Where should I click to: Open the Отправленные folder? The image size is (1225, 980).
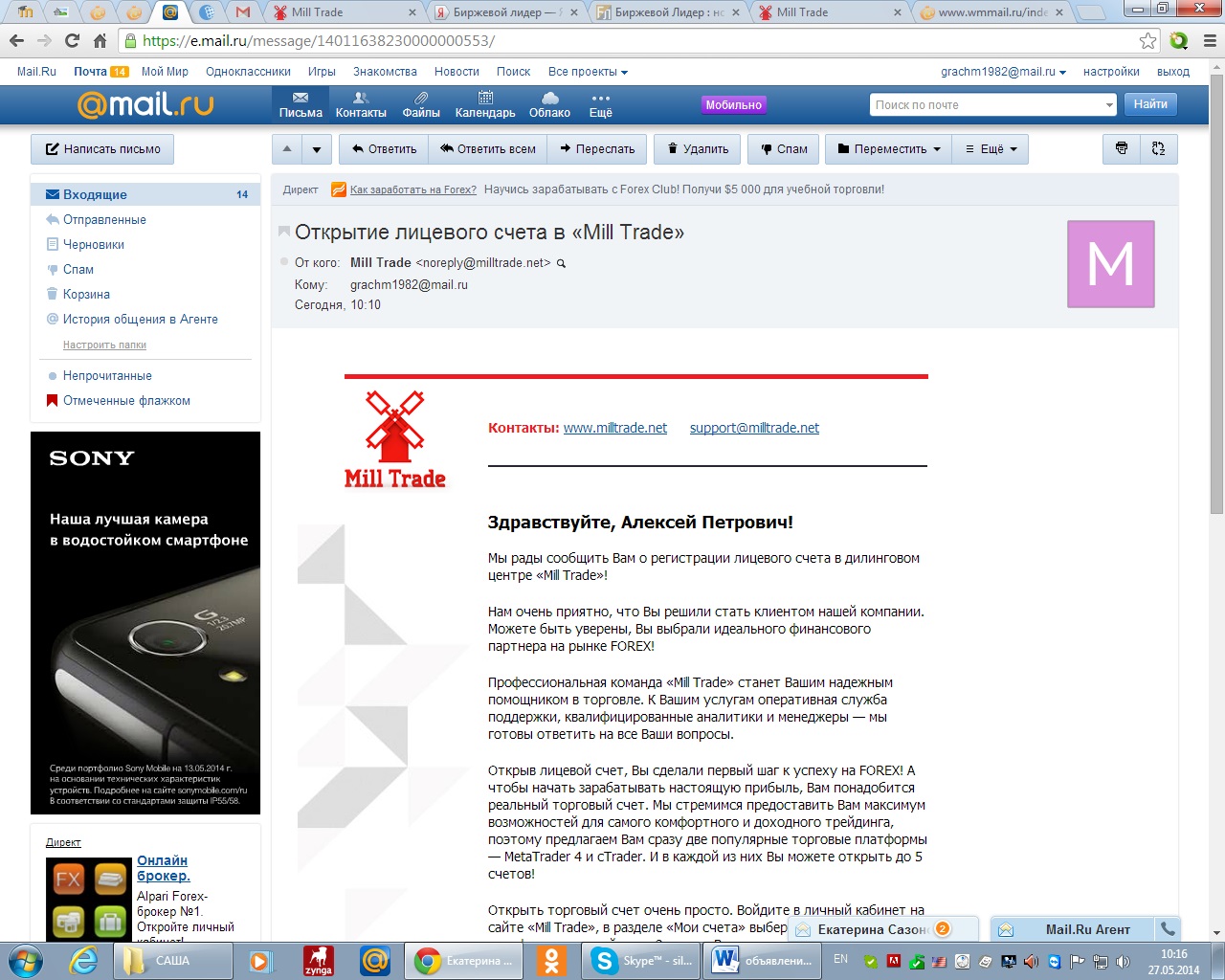(104, 219)
